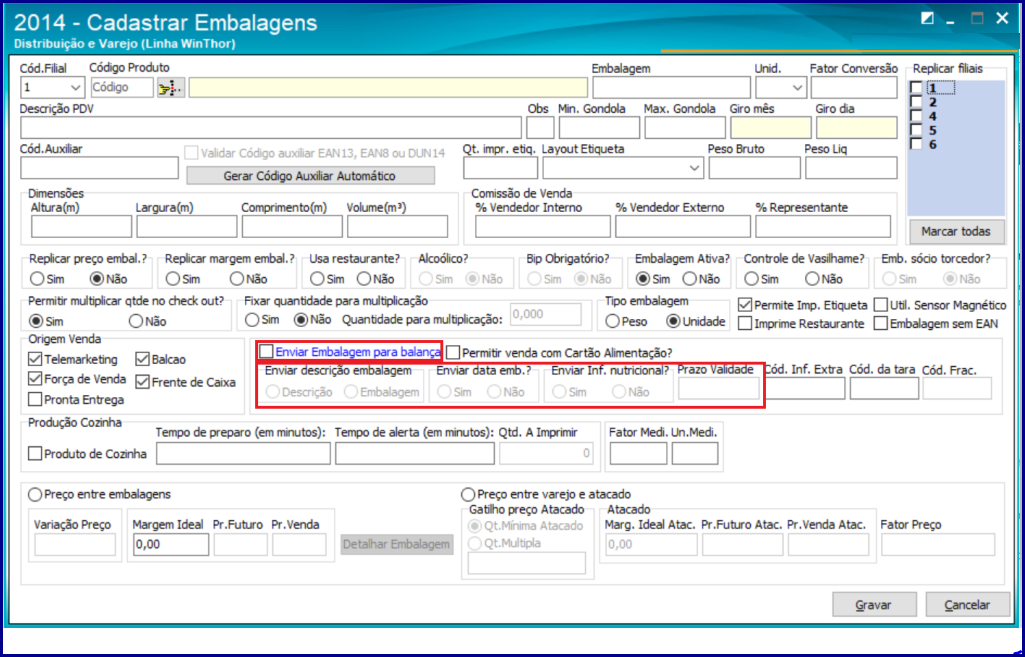The image size is (1025, 657).
Task: Select Não for Permitir multiplicar qtde
Action: pyautogui.click(x=136, y=321)
